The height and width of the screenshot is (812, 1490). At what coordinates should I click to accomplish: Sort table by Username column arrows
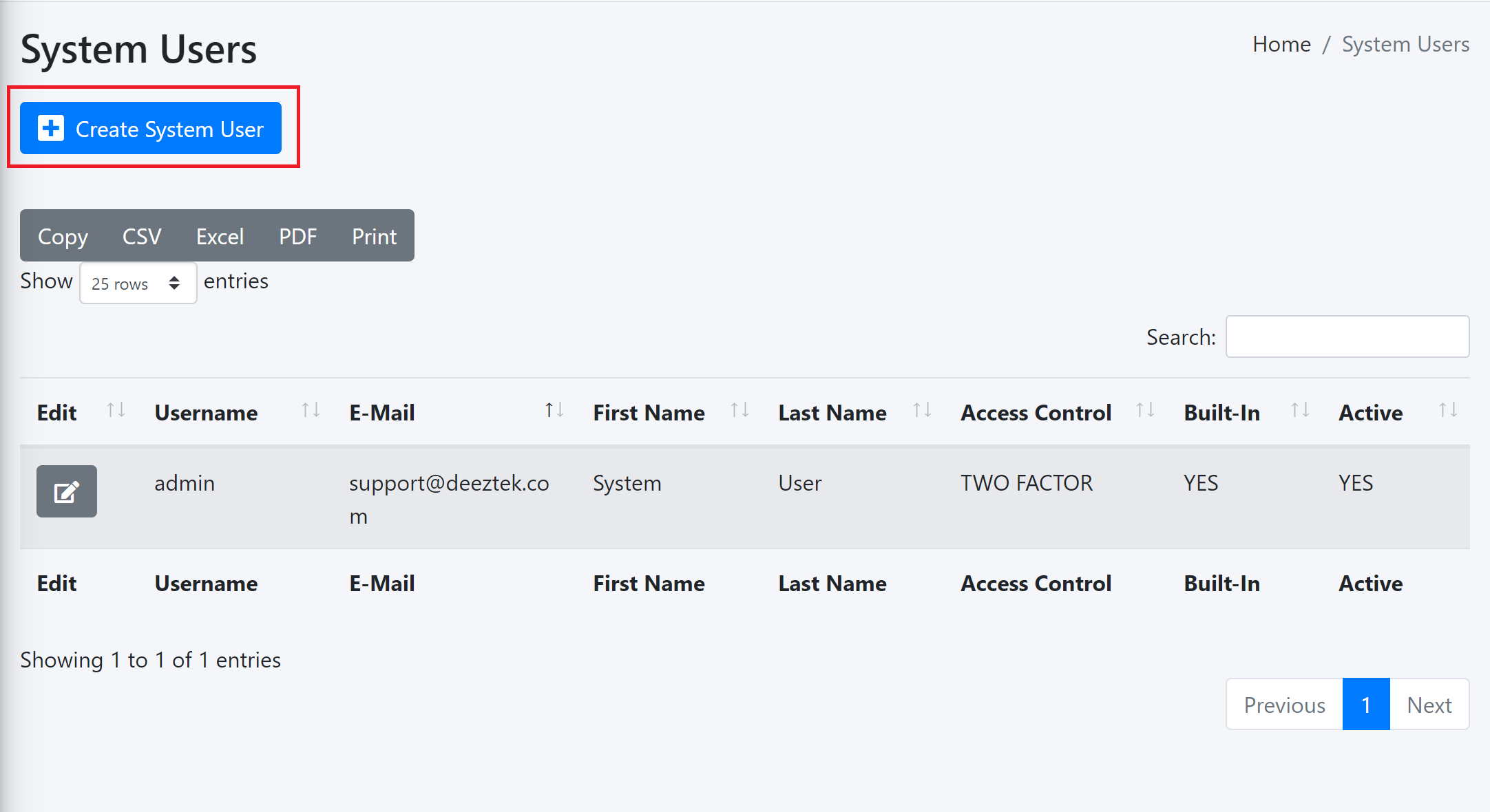[311, 411]
